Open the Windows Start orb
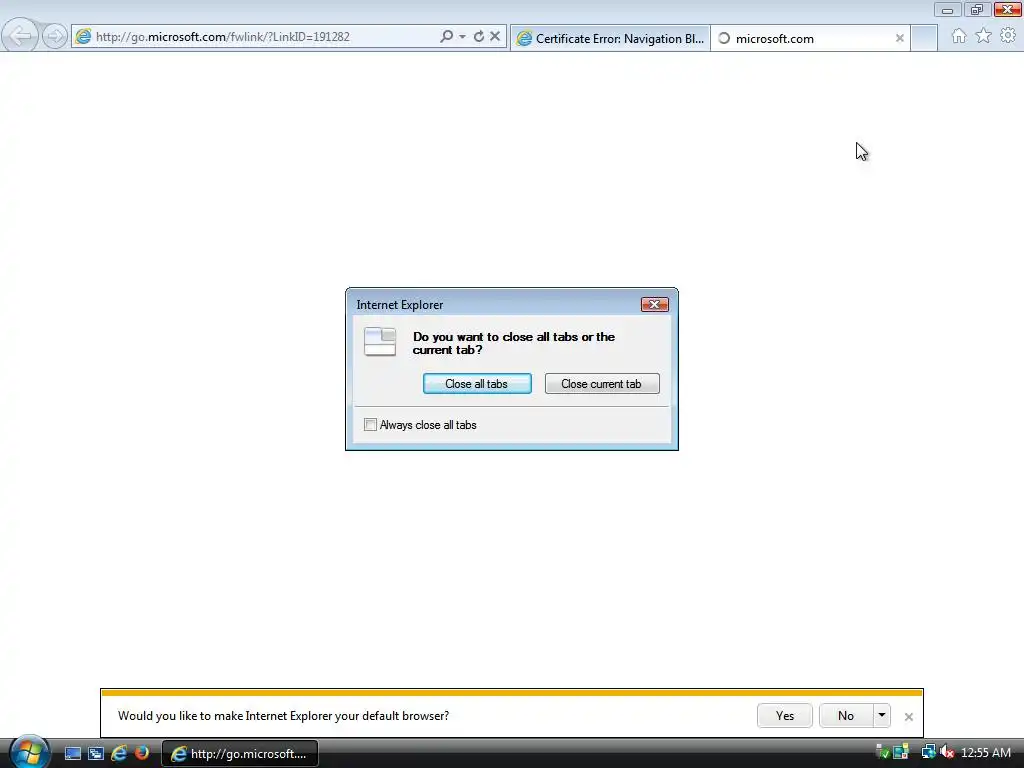Screen dimensions: 1024x768 coord(29,752)
